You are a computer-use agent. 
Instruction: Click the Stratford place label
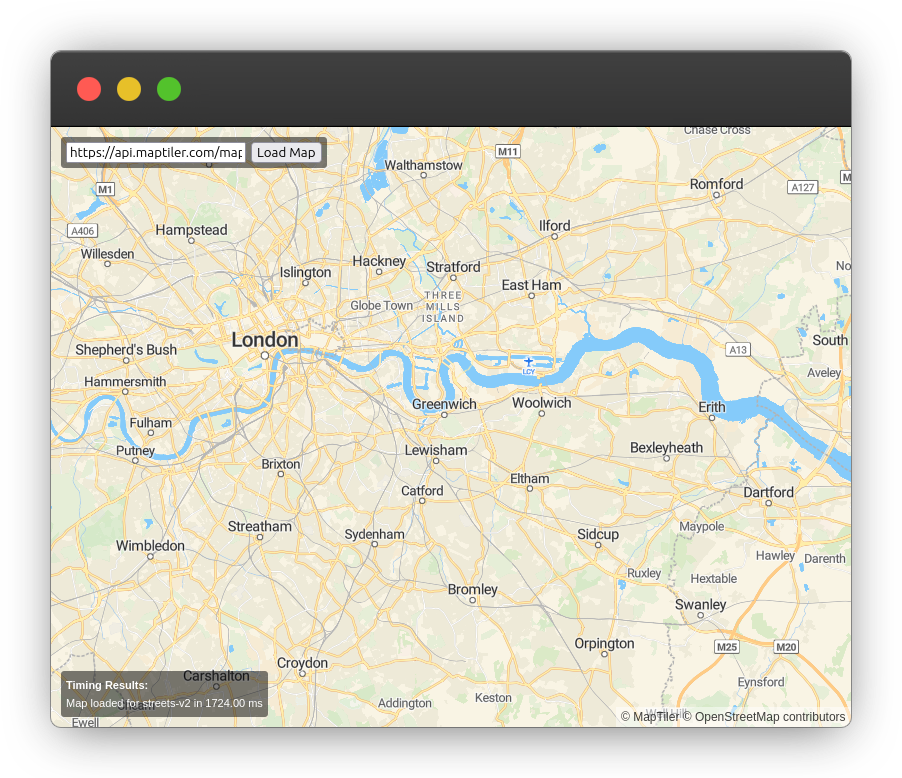pos(453,267)
